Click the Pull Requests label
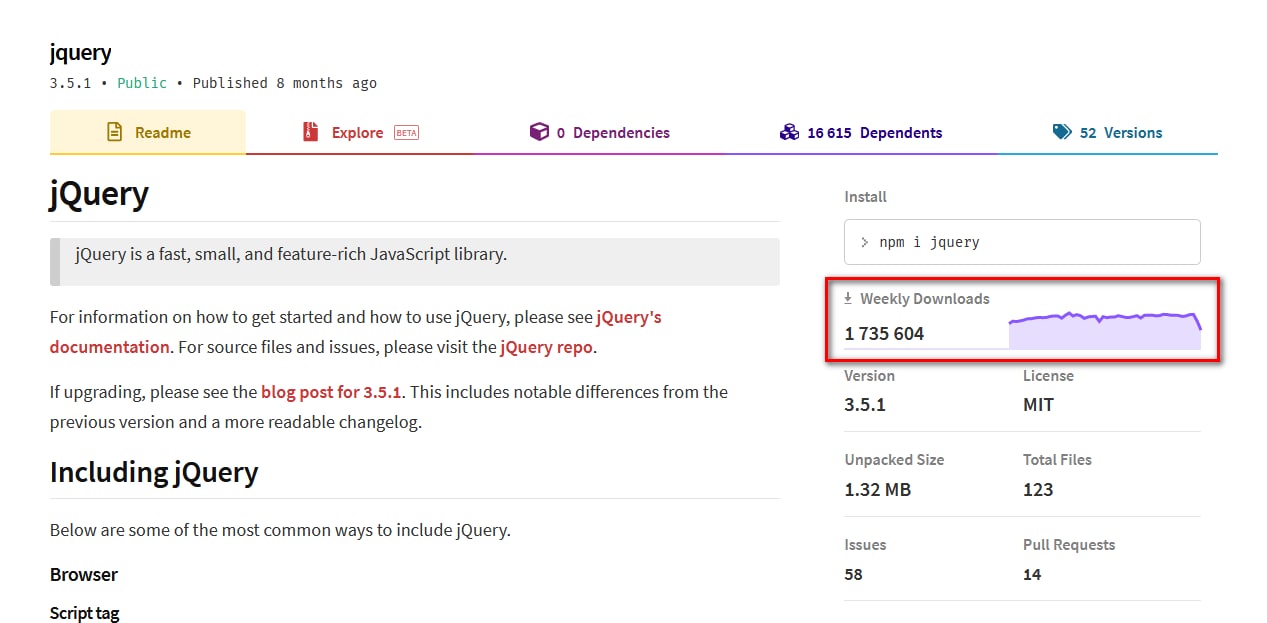 (x=1069, y=545)
